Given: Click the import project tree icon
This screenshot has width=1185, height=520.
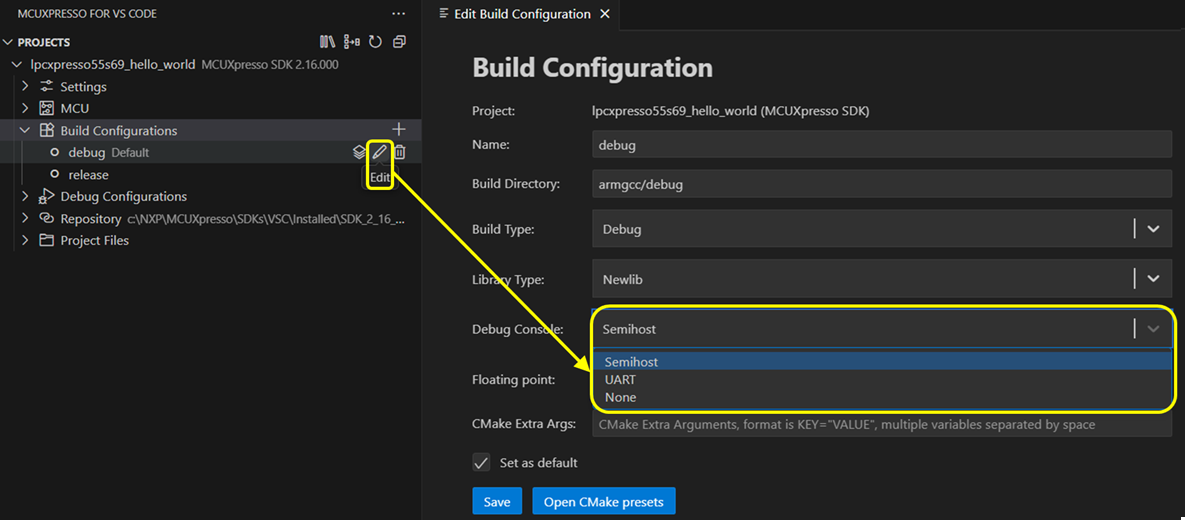Looking at the screenshot, I should (351, 42).
